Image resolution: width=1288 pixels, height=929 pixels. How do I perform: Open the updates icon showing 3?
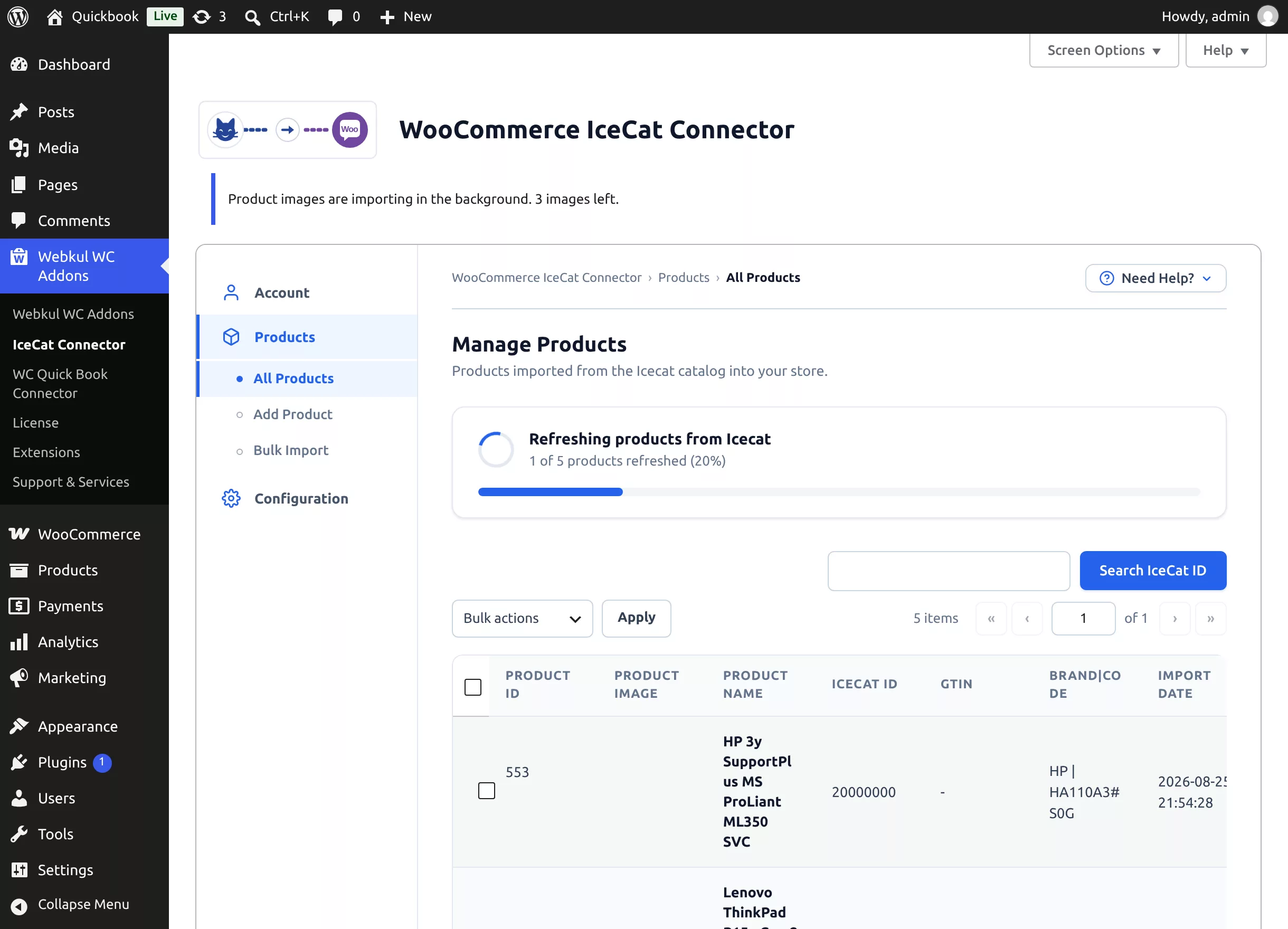point(202,16)
